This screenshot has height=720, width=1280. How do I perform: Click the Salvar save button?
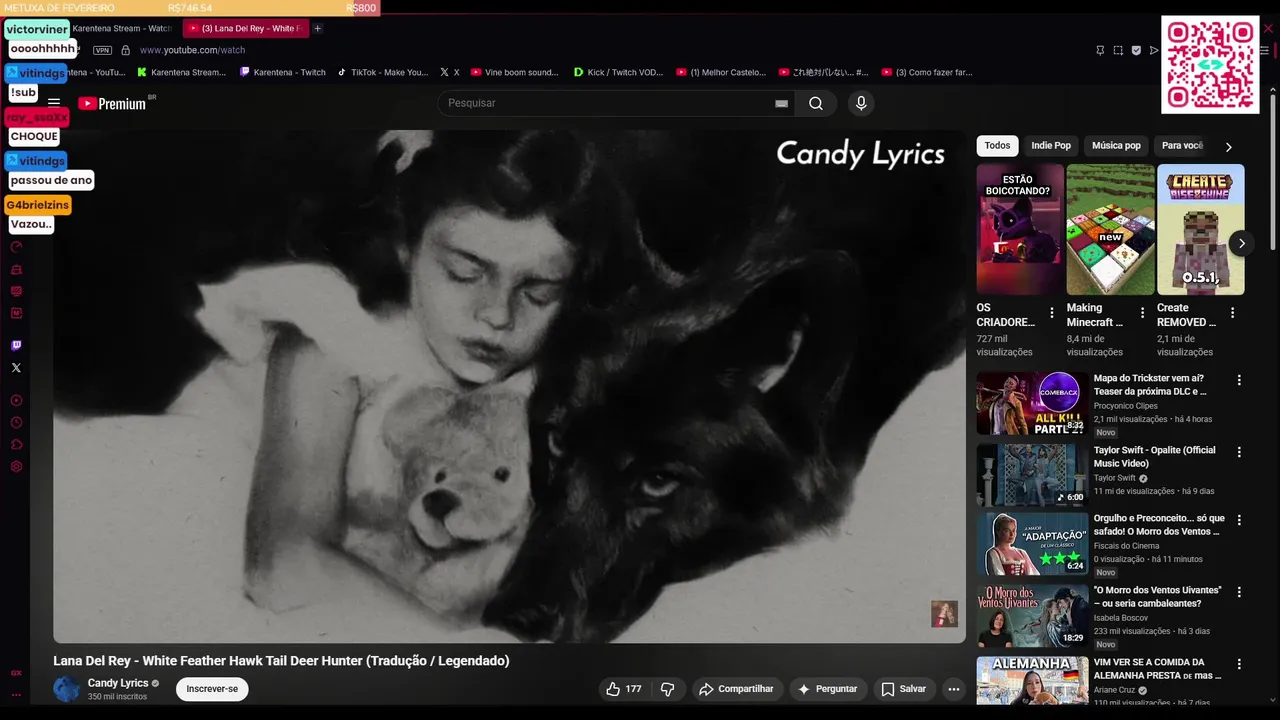click(903, 689)
